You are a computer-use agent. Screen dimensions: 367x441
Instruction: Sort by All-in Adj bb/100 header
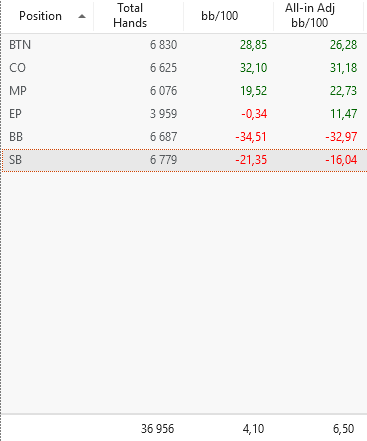click(318, 16)
